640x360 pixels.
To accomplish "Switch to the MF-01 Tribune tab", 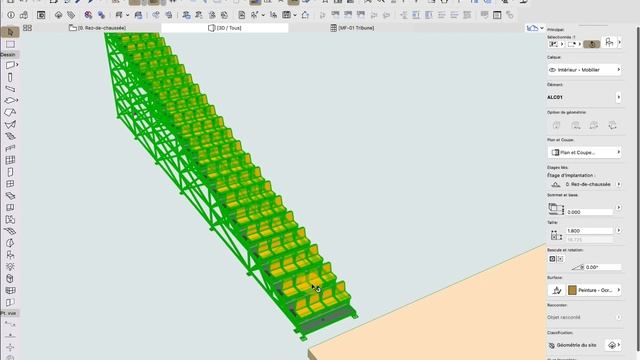I will pyautogui.click(x=352, y=28).
